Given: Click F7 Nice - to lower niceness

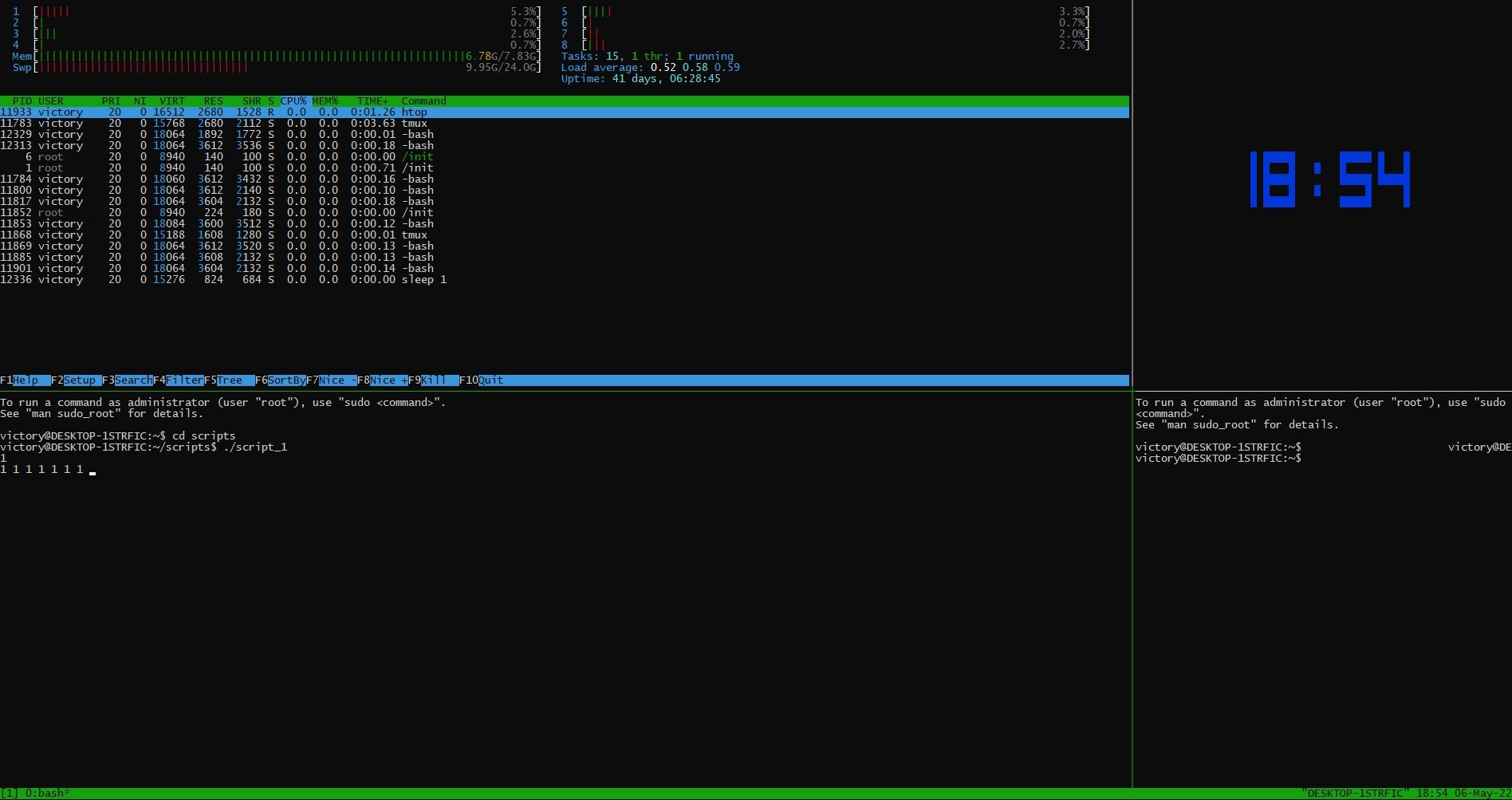Looking at the screenshot, I should 337,380.
